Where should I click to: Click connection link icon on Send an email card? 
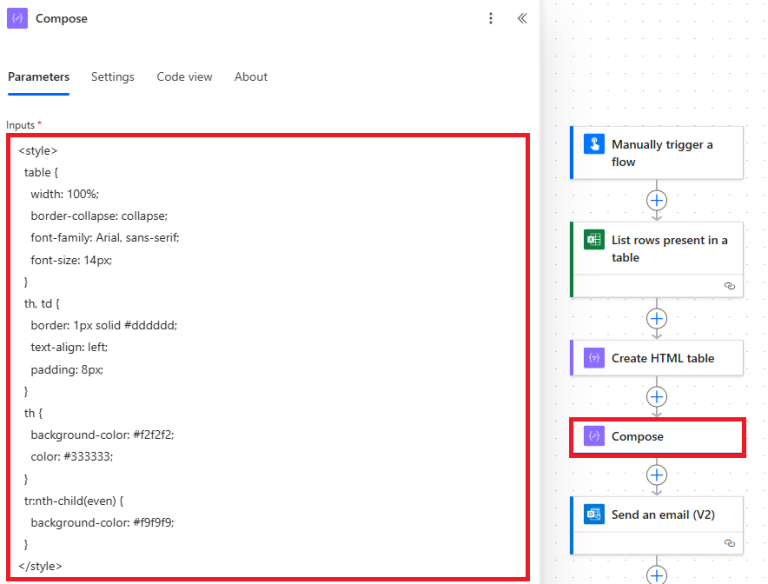(x=729, y=543)
